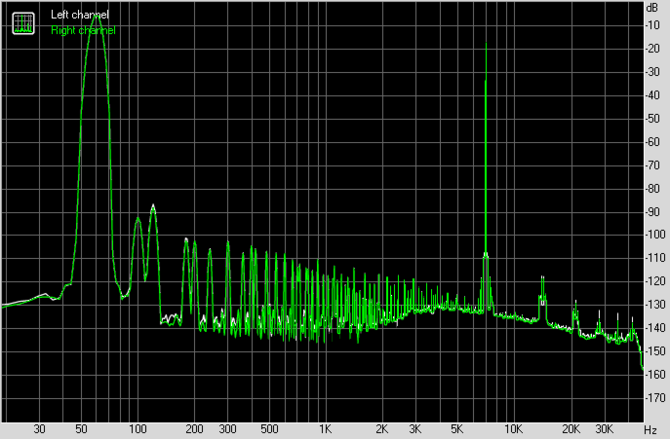670x439 pixels.
Task: Select the 'Left channel' legend label
Action: pyautogui.click(x=79, y=15)
